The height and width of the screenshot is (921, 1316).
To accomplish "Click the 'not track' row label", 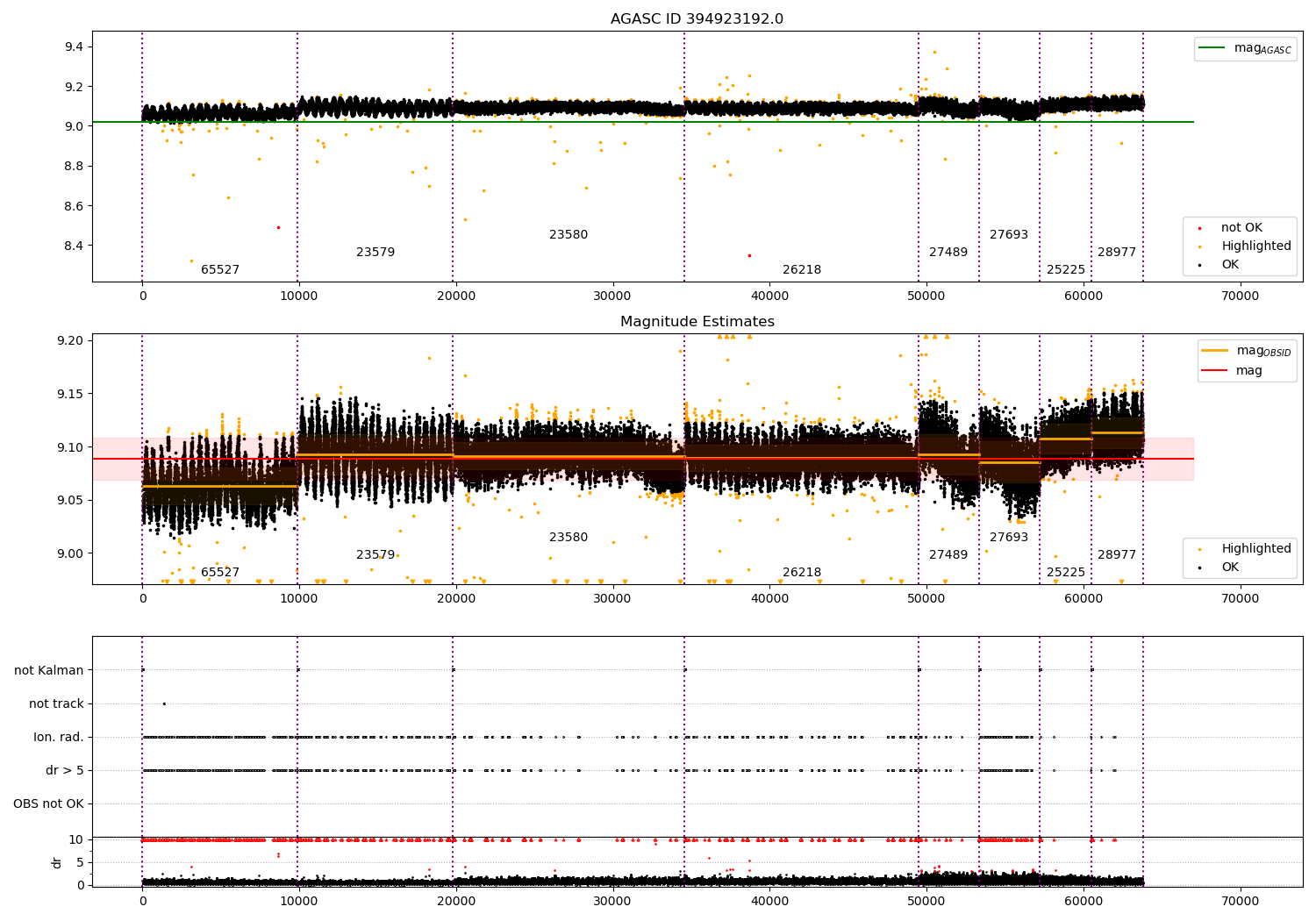I will [x=56, y=704].
